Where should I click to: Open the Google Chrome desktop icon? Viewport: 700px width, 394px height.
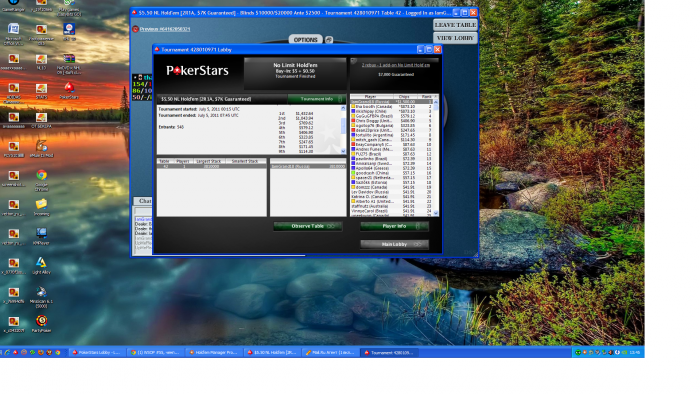[42, 180]
